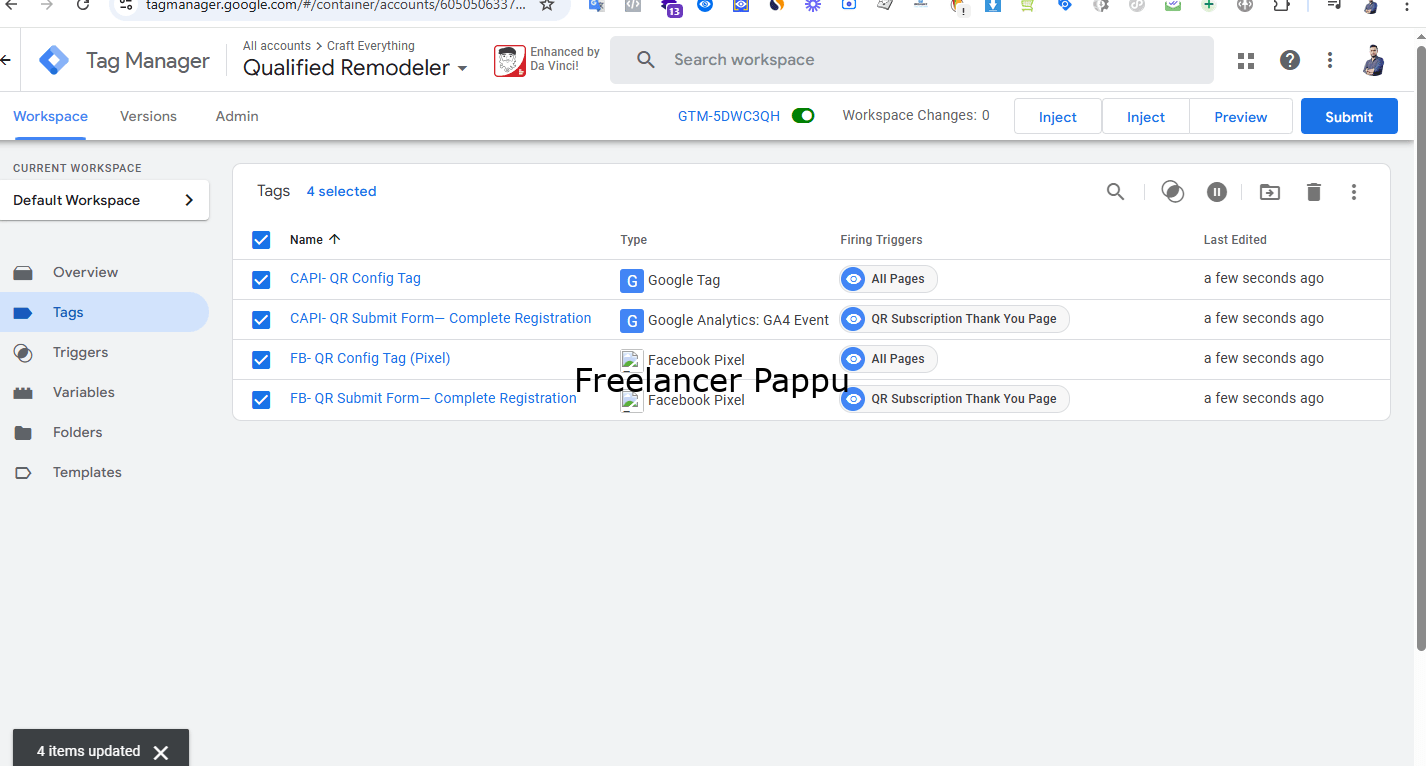This screenshot has width=1426, height=766.
Task: Open the Google apps grid
Action: click(x=1246, y=61)
